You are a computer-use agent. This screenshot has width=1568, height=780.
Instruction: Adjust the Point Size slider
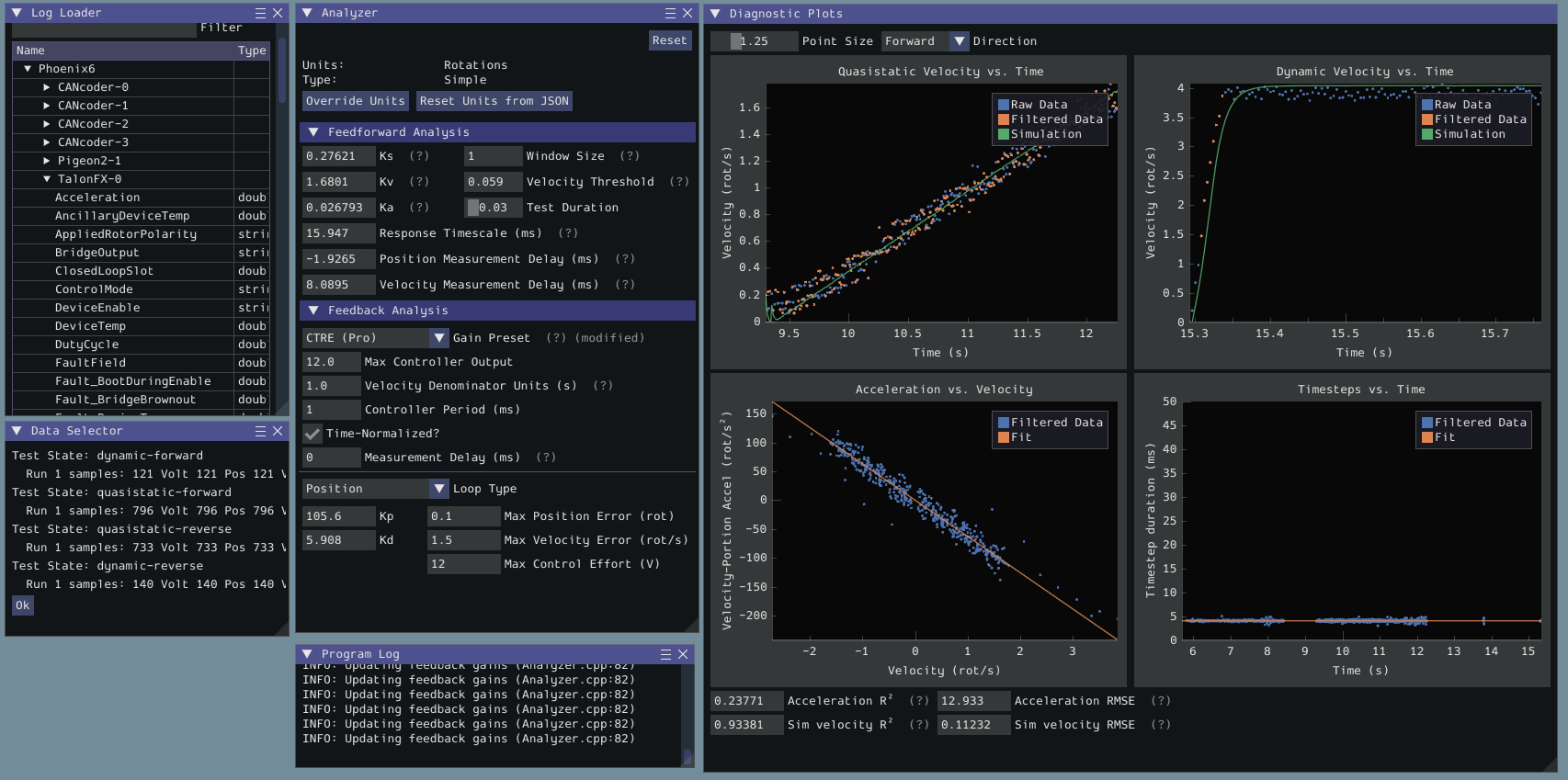pyautogui.click(x=754, y=41)
